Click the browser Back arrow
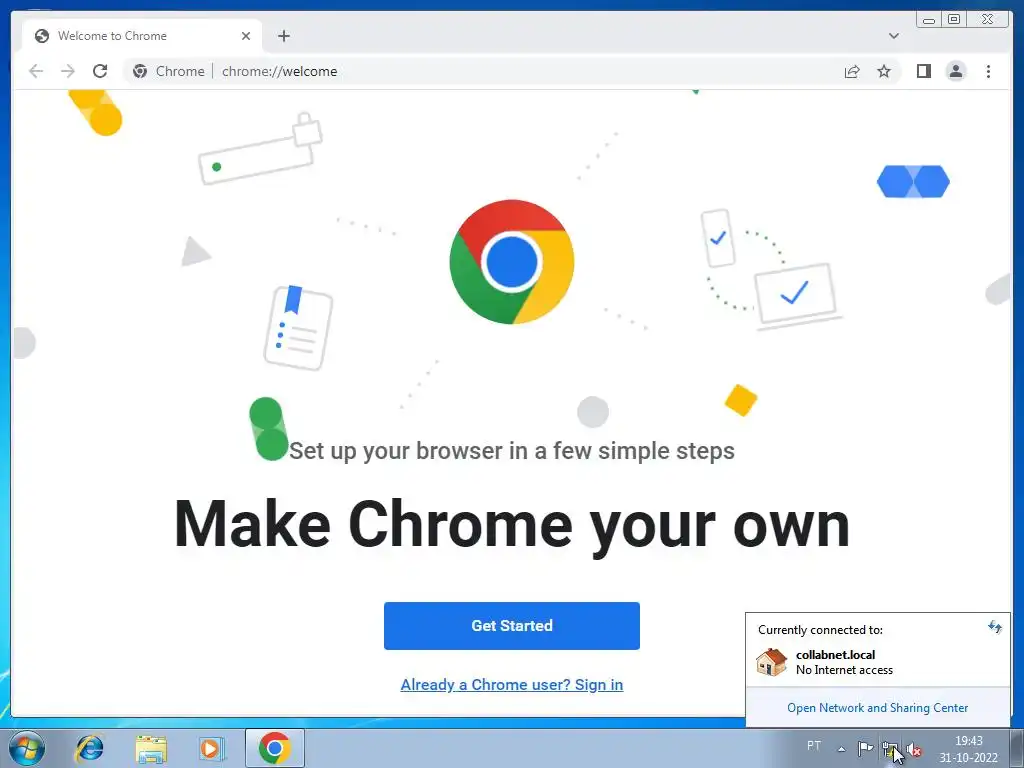Image resolution: width=1024 pixels, height=768 pixels. pyautogui.click(x=36, y=71)
